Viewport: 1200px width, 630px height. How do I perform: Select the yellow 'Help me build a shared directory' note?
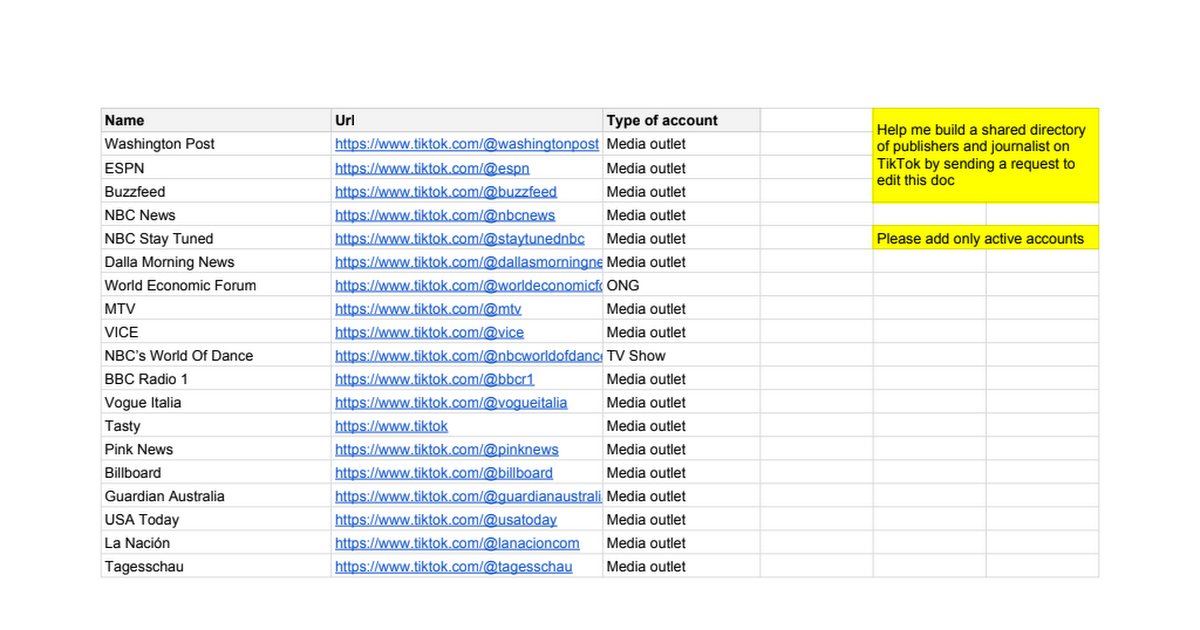pos(986,155)
